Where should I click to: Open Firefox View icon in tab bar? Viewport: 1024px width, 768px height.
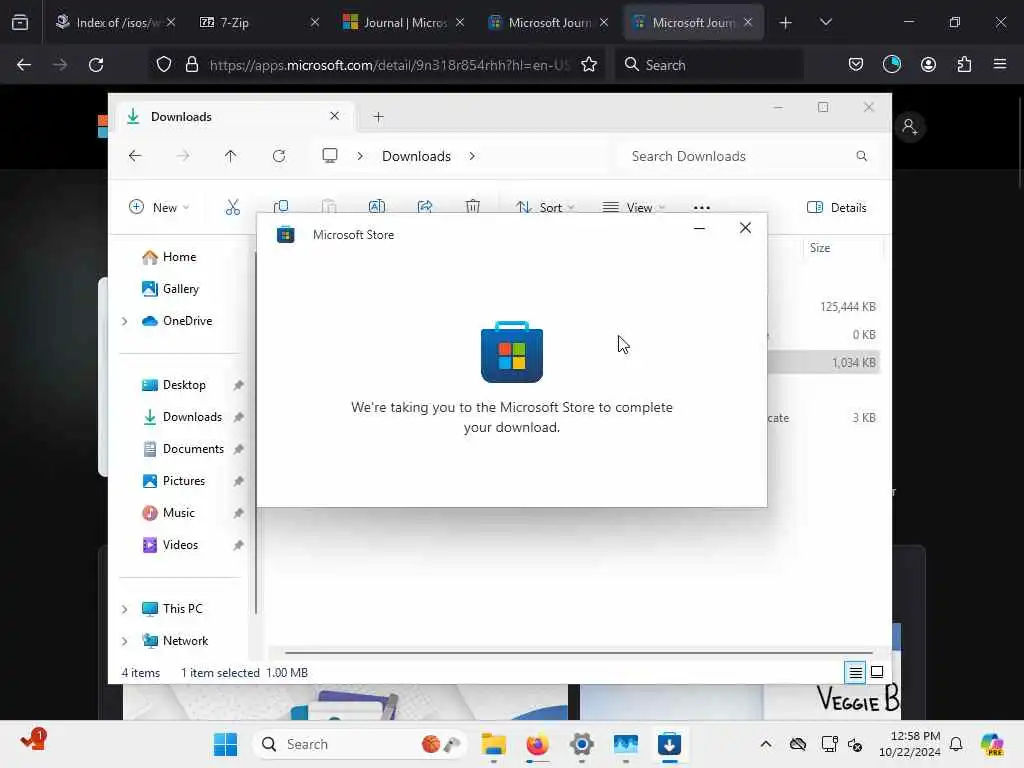coord(20,22)
